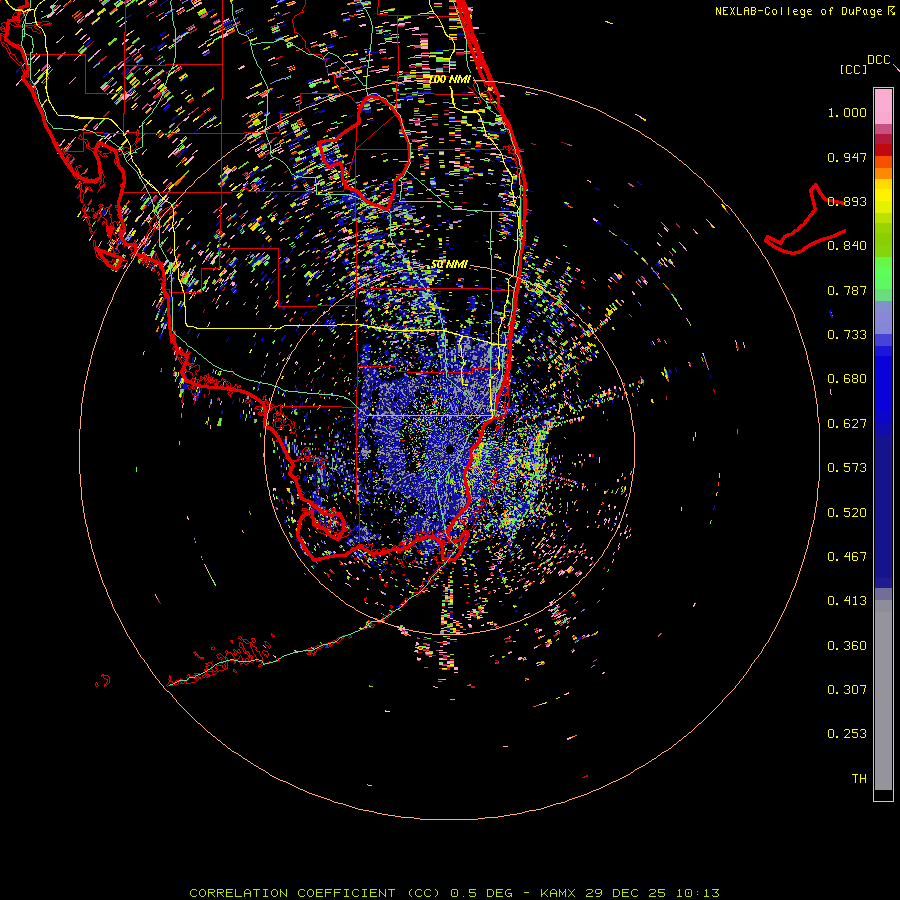Click the [CC] units label

pyautogui.click(x=853, y=69)
